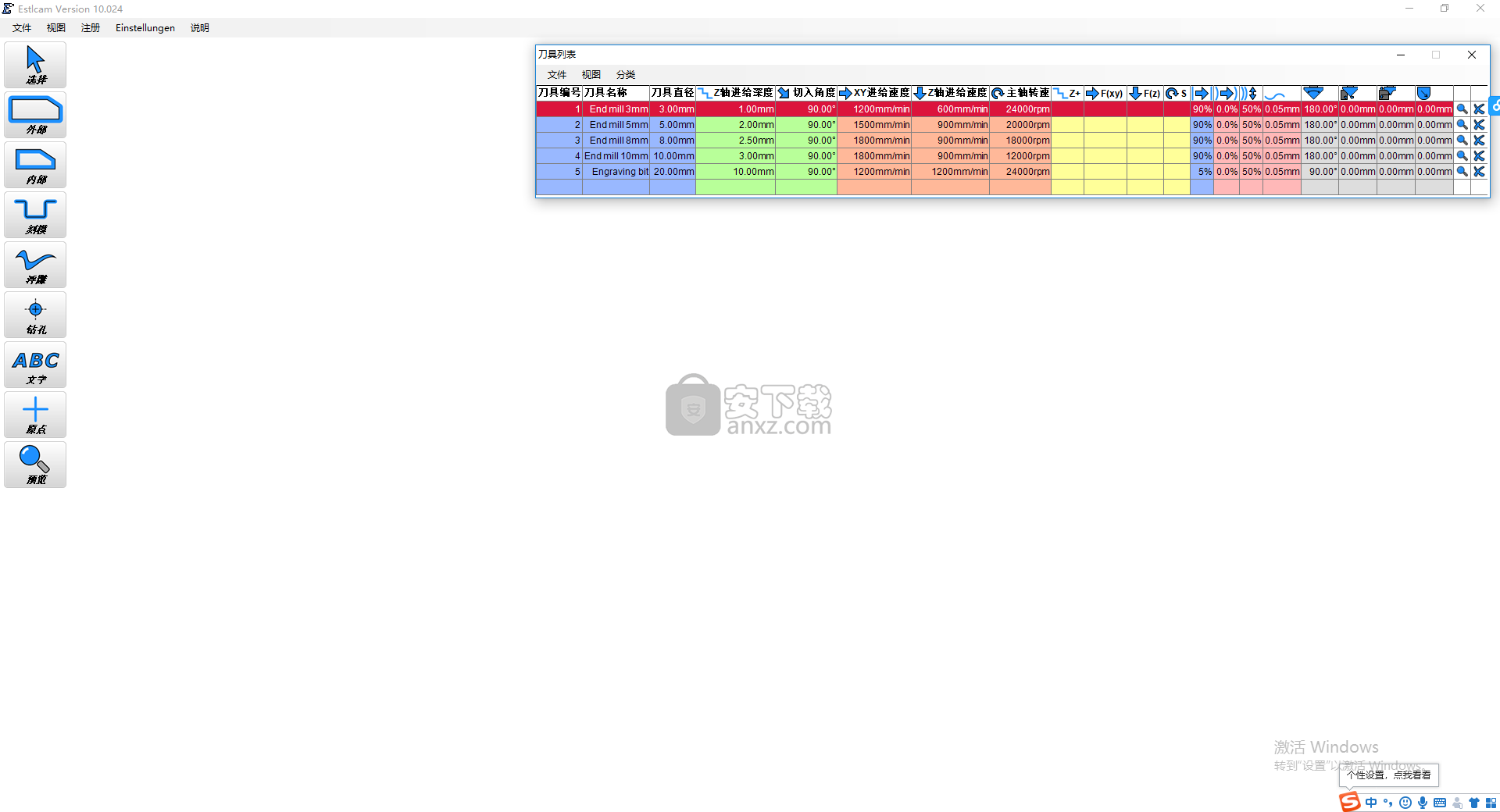Select the End mill 5mm name cell
1500x812 pixels.
coord(616,125)
